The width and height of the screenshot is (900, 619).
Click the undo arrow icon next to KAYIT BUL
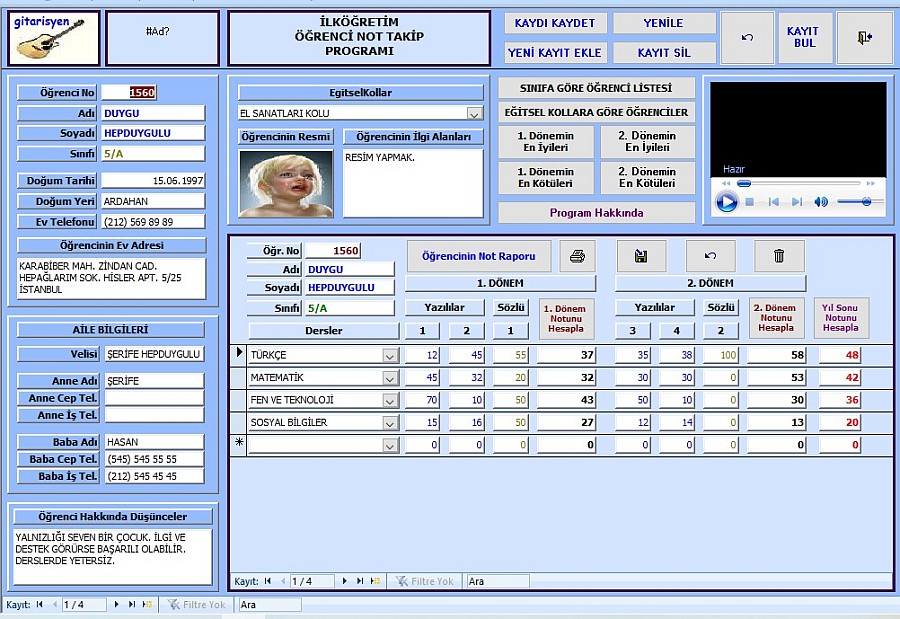[x=747, y=38]
